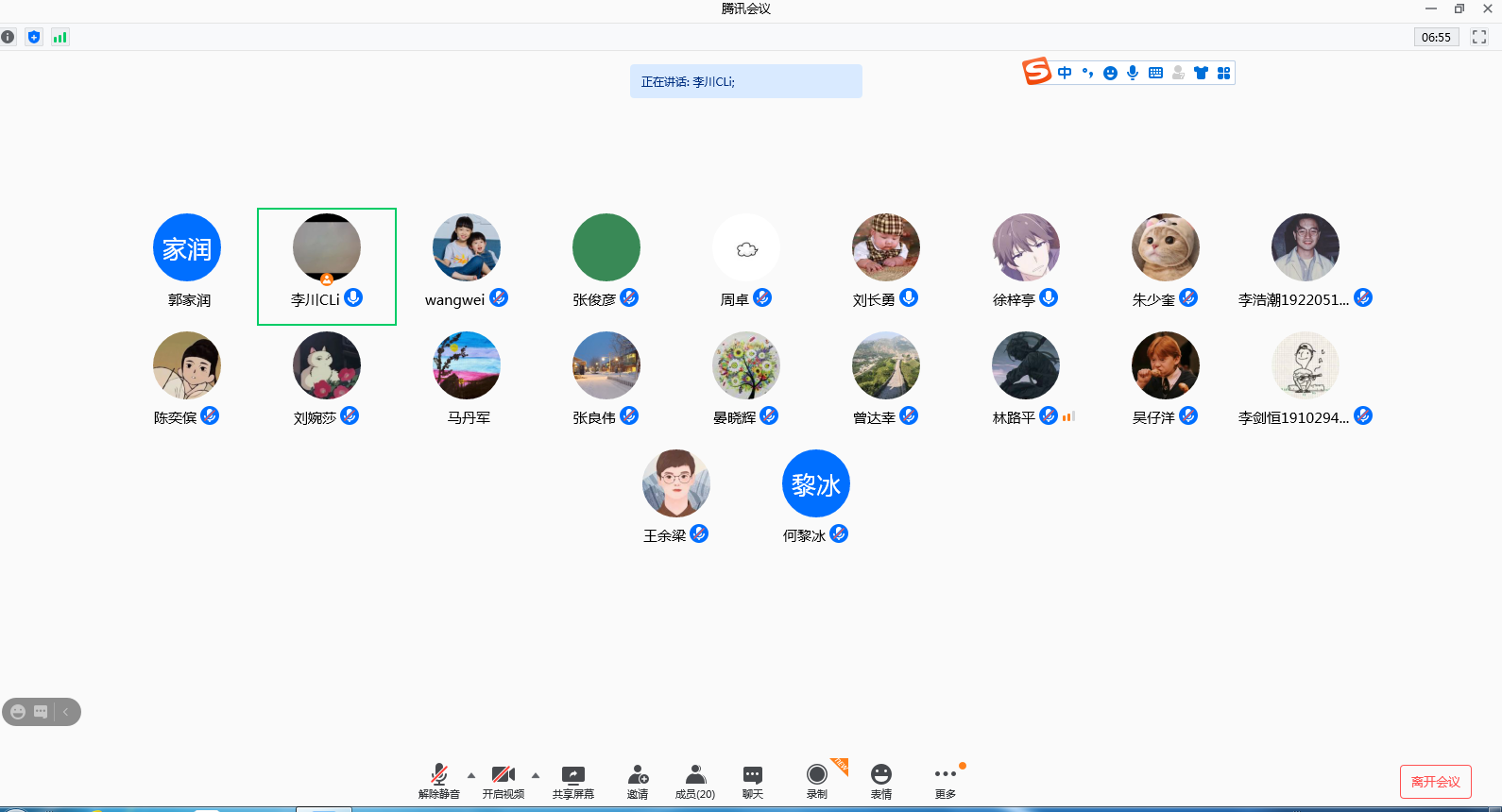Check the green network signal icon
Image resolution: width=1502 pixels, height=812 pixels.
60,37
